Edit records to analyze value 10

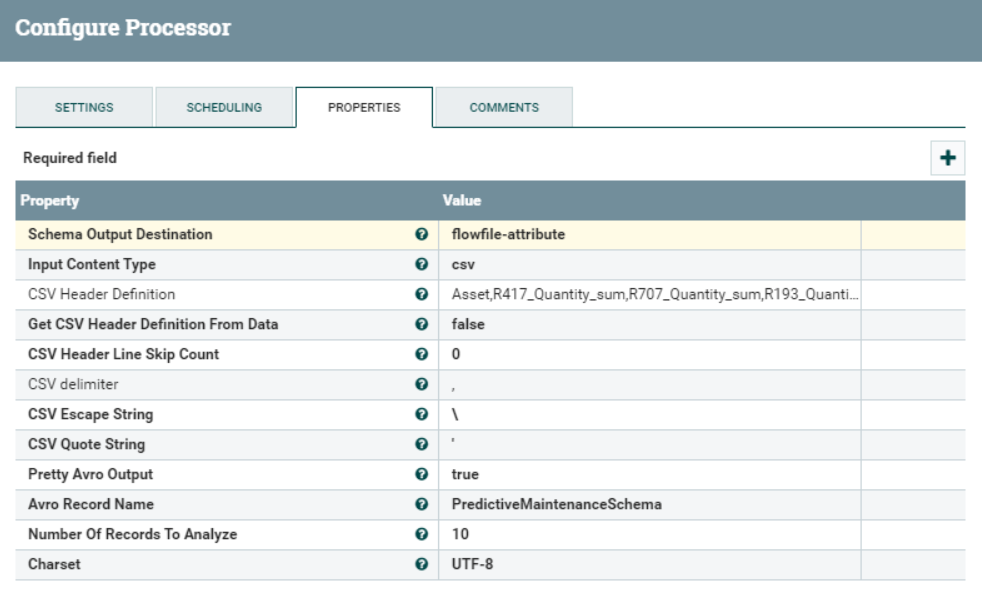(x=649, y=534)
